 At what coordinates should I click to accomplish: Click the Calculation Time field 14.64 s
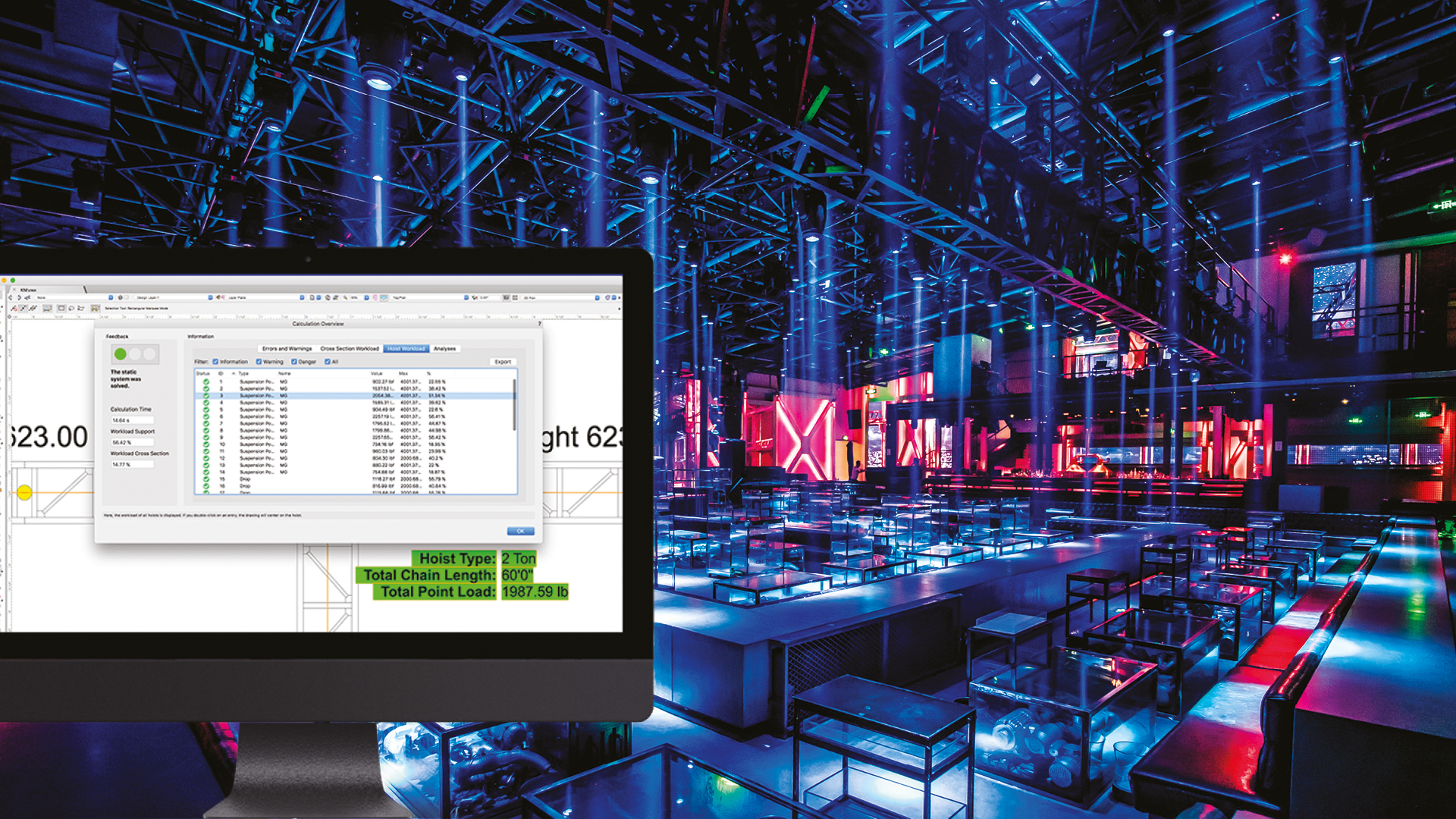pyautogui.click(x=132, y=420)
